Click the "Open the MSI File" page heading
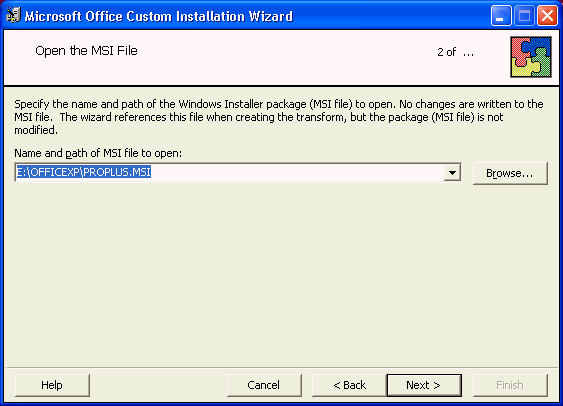Image resolution: width=563 pixels, height=406 pixels. tap(86, 51)
